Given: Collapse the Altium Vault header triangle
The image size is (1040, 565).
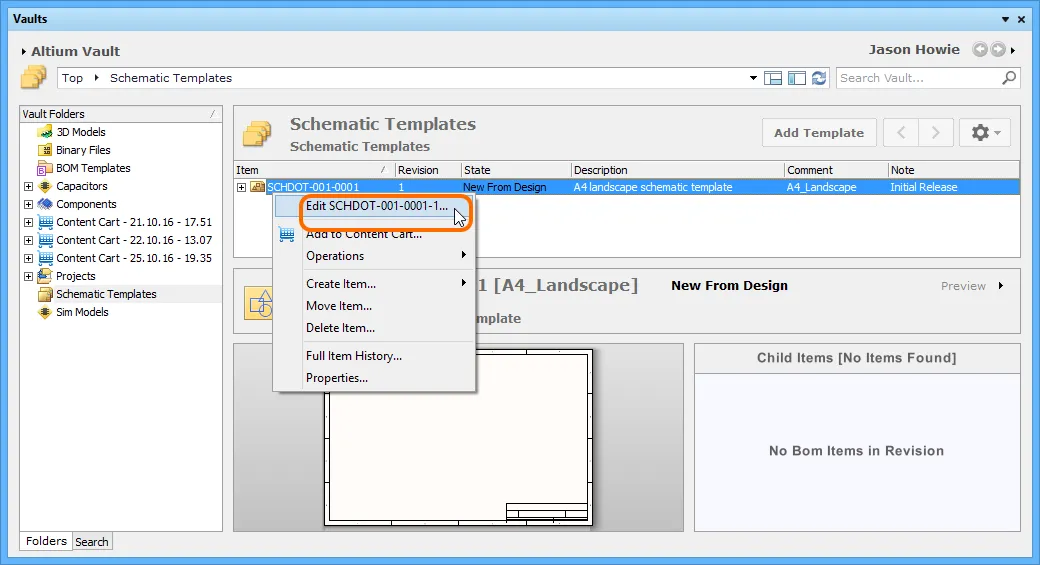Looking at the screenshot, I should (x=24, y=51).
